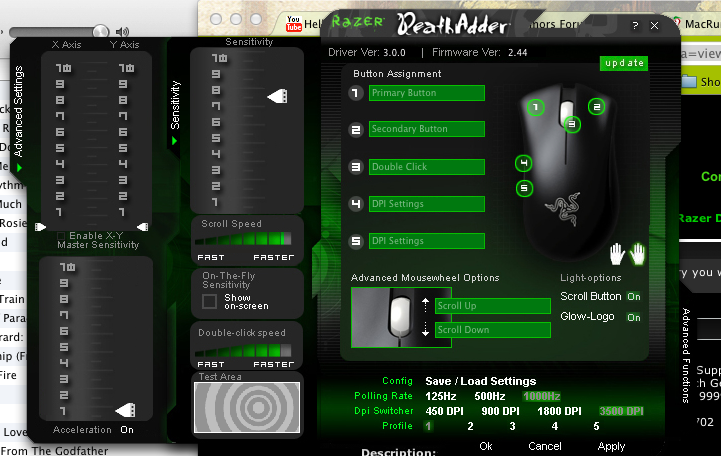Select 500Hz polling rate

[490, 396]
